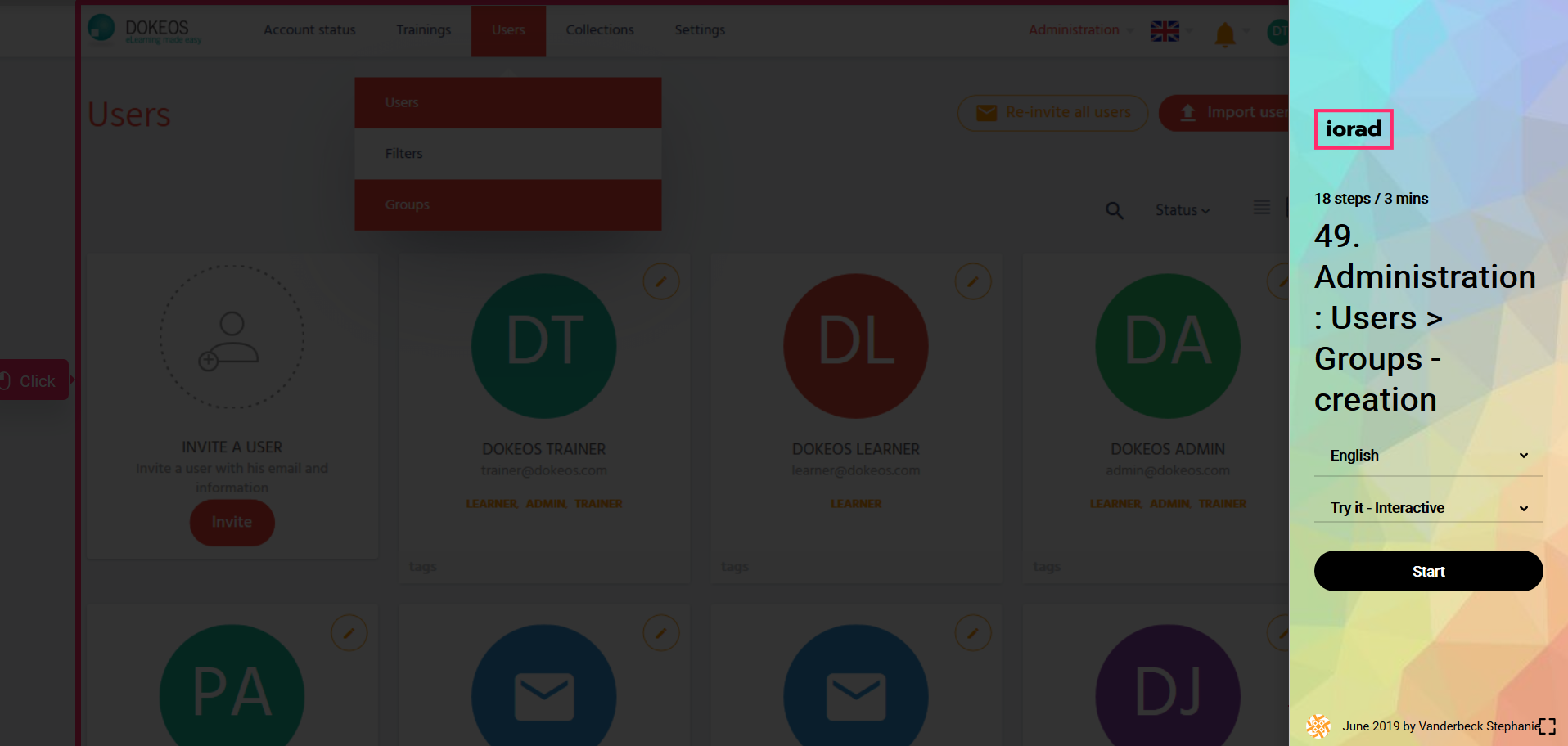1568x746 pixels.
Task: Open the English language dropdown
Action: click(1428, 456)
